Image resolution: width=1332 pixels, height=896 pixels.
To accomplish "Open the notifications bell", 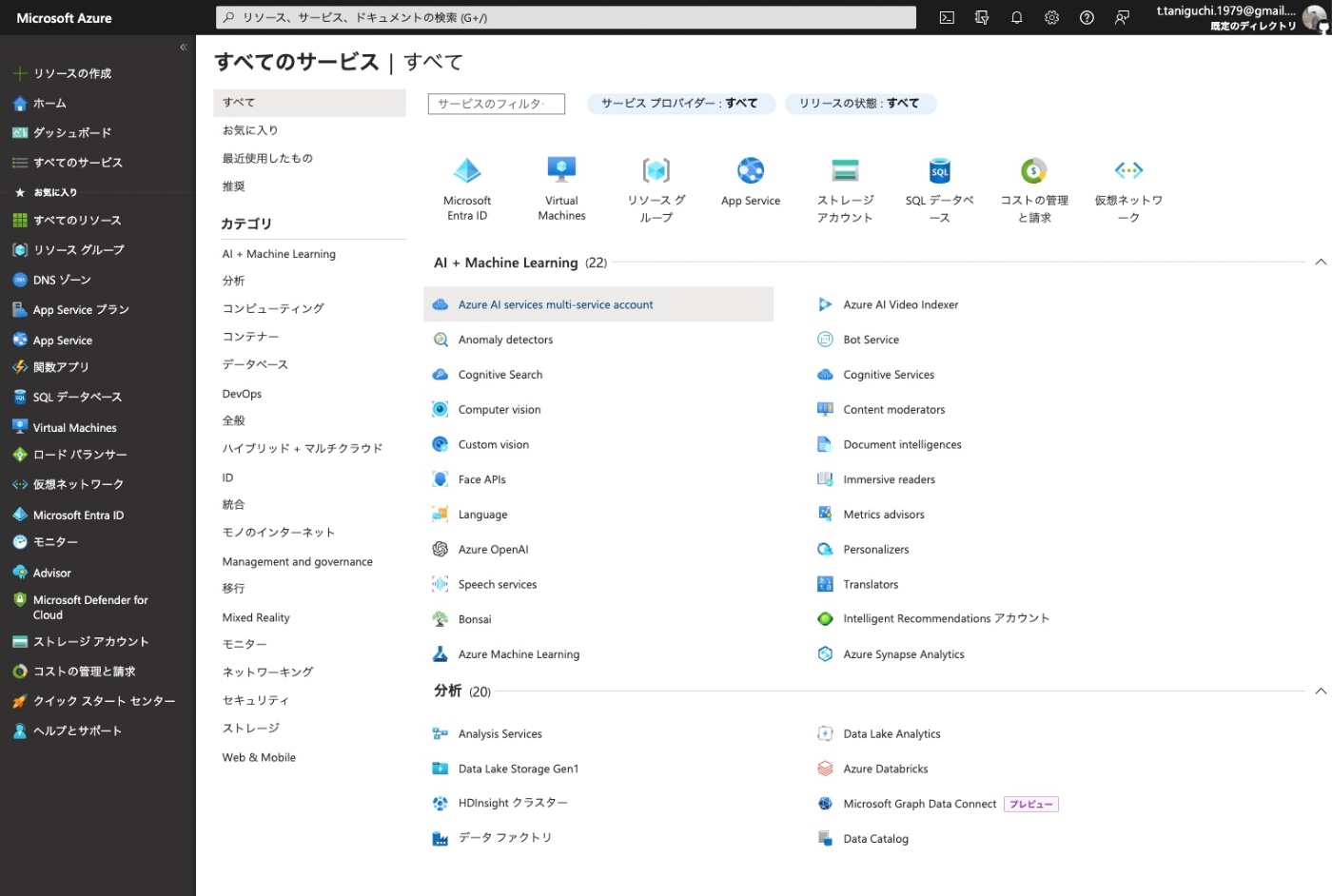I will coord(1016,17).
